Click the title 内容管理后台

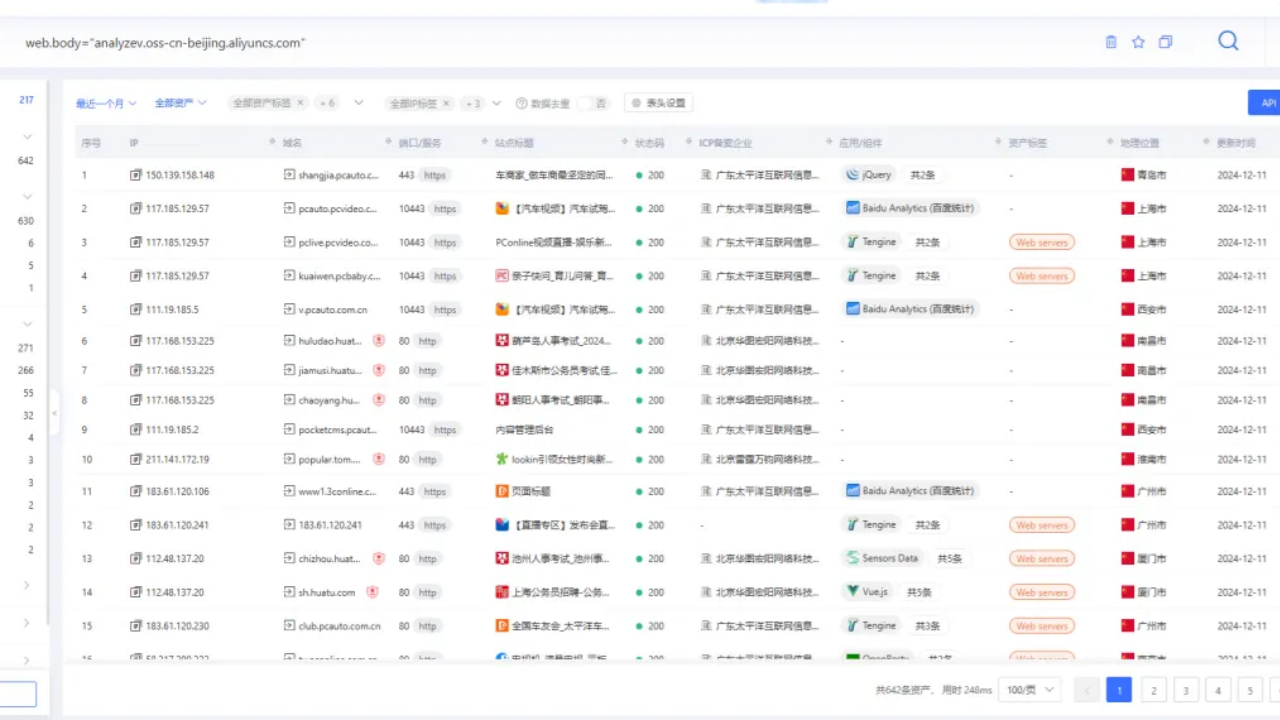(525, 430)
